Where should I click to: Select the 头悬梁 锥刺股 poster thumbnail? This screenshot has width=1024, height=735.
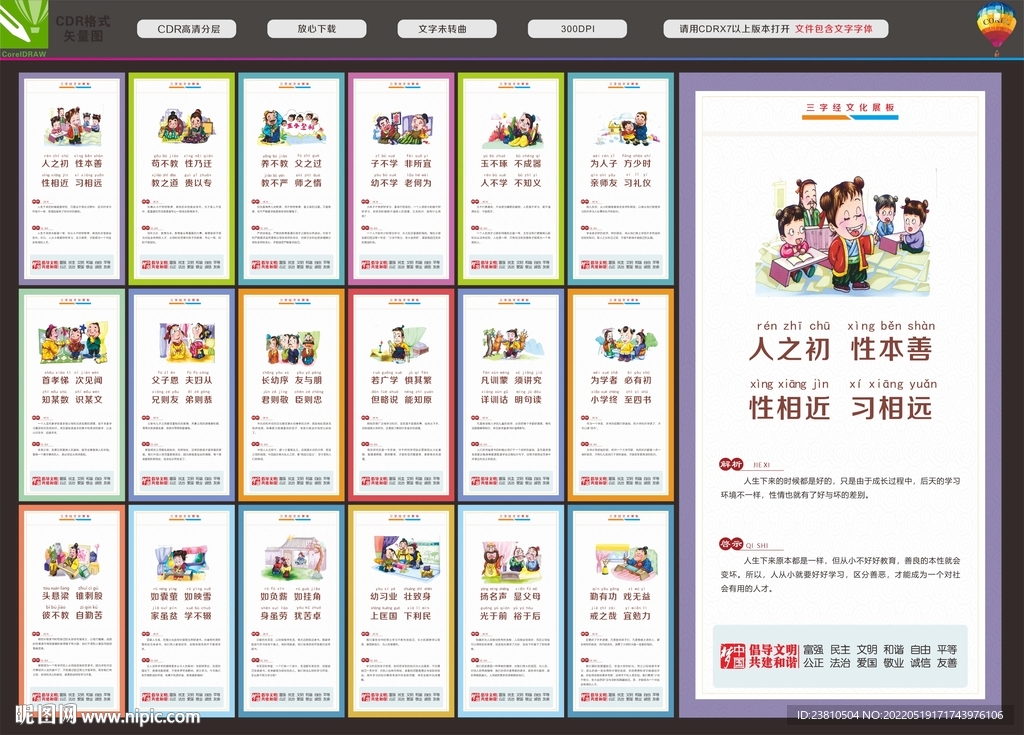point(71,607)
